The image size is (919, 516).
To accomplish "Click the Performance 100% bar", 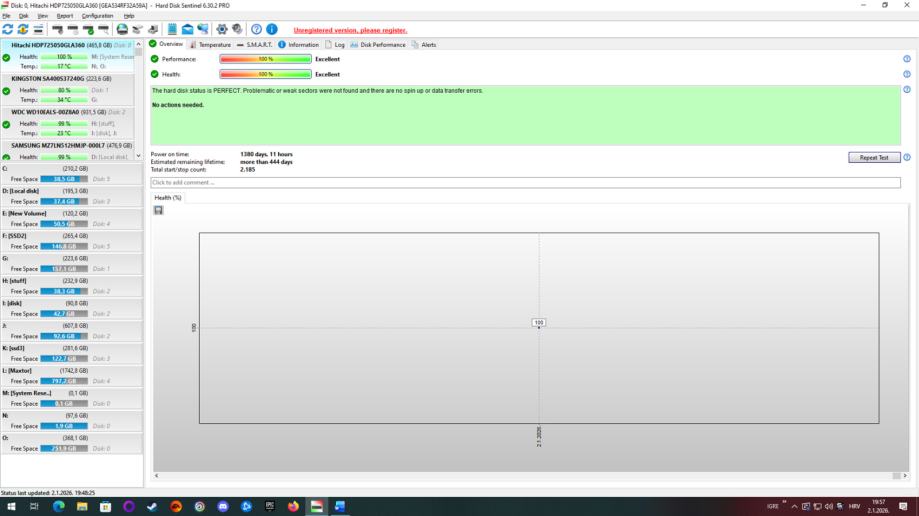I will [266, 59].
